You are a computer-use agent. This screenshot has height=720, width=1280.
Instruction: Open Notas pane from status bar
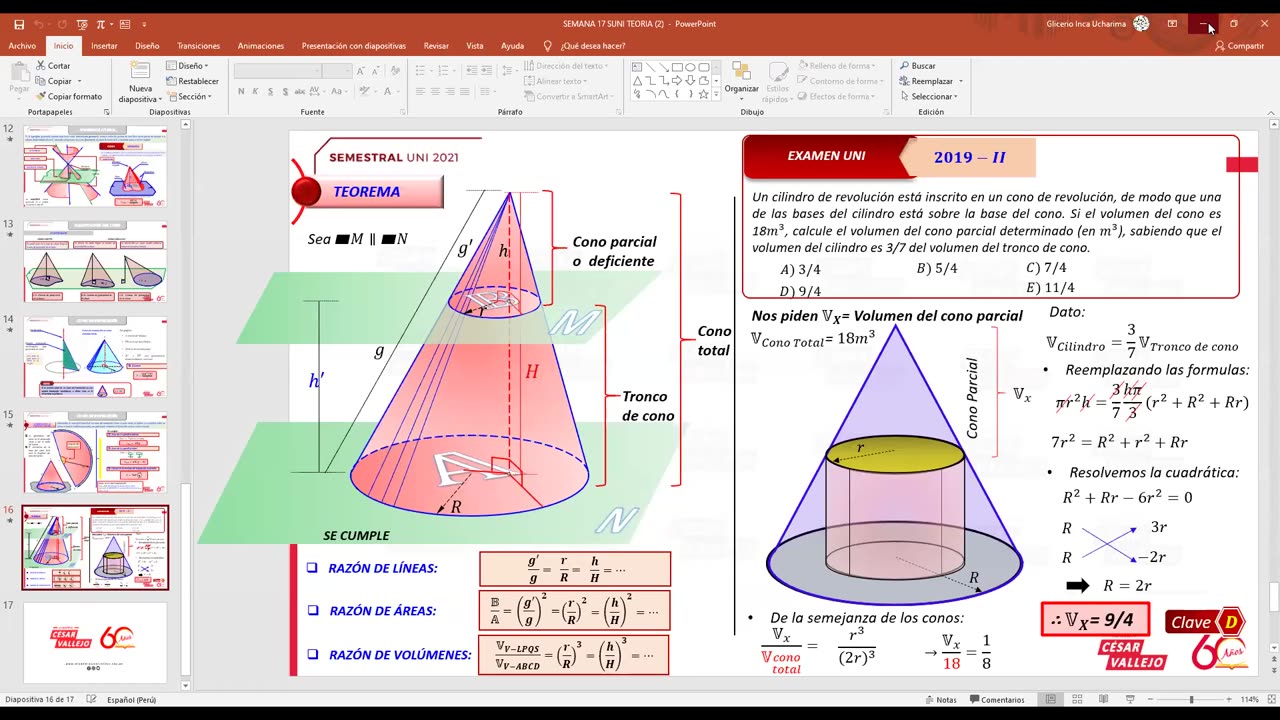(940, 700)
